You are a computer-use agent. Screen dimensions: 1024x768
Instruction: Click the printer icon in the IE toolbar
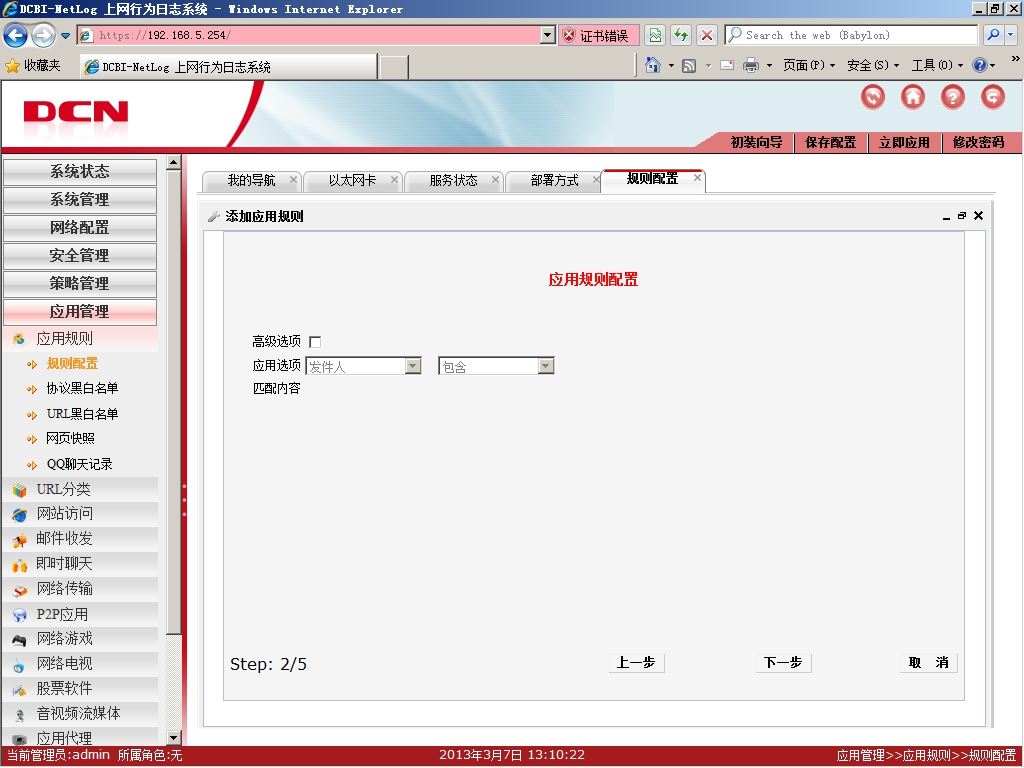pos(751,65)
